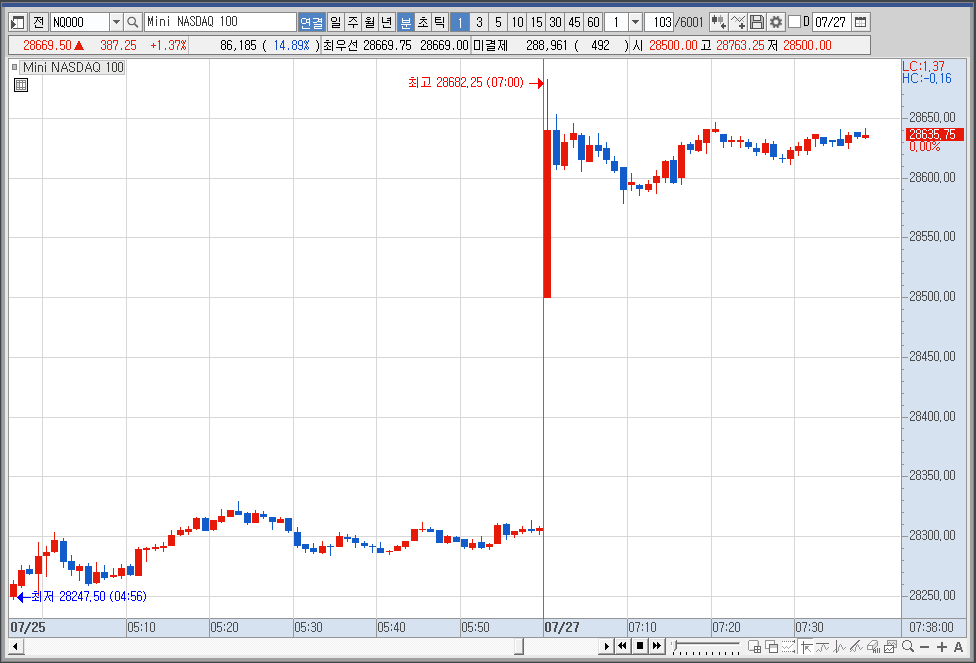Select the 30-minute interval button
The image size is (976, 663).
coord(555,22)
